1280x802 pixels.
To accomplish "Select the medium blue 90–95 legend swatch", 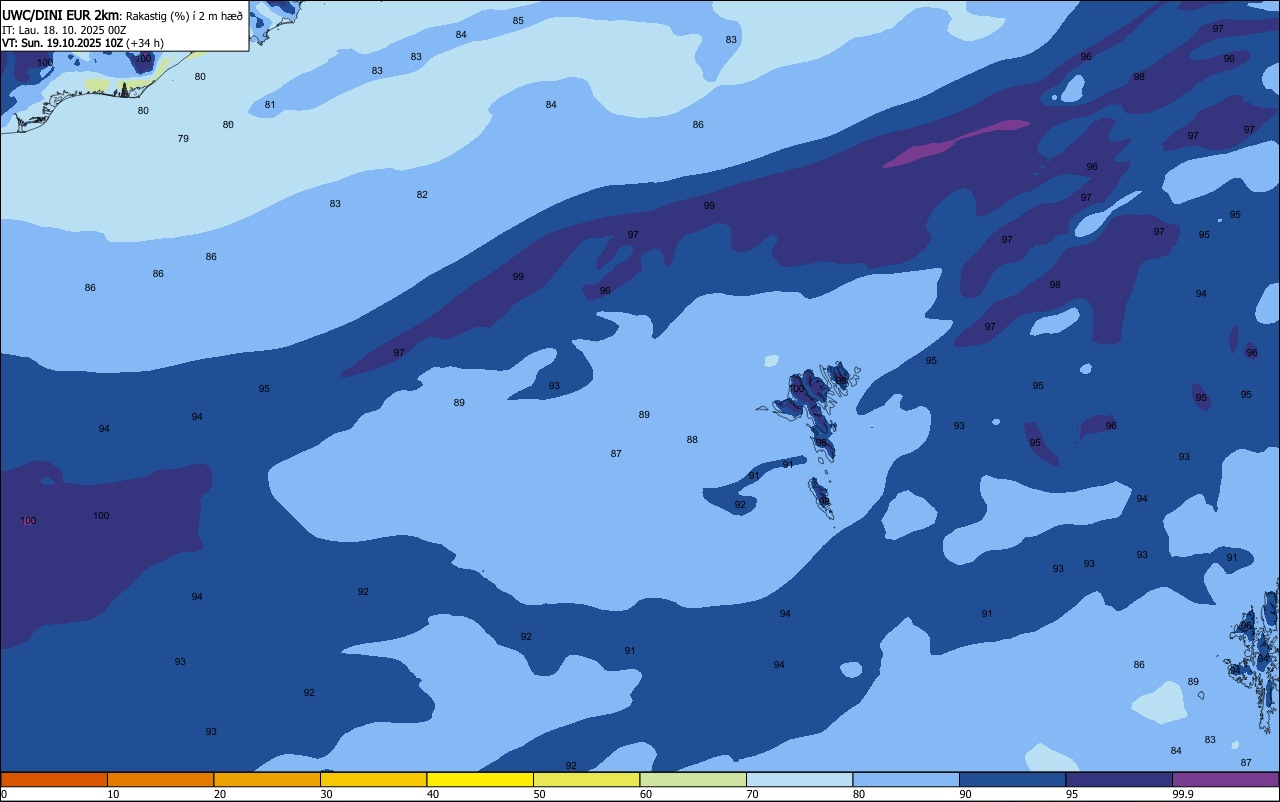I will click(x=1012, y=779).
